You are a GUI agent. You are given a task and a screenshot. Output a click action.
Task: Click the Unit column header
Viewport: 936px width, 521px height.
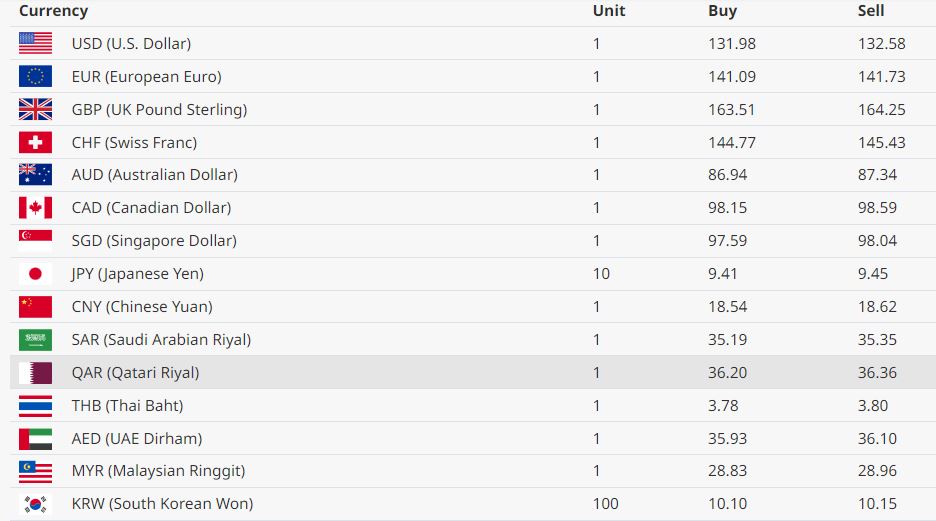pyautogui.click(x=609, y=11)
